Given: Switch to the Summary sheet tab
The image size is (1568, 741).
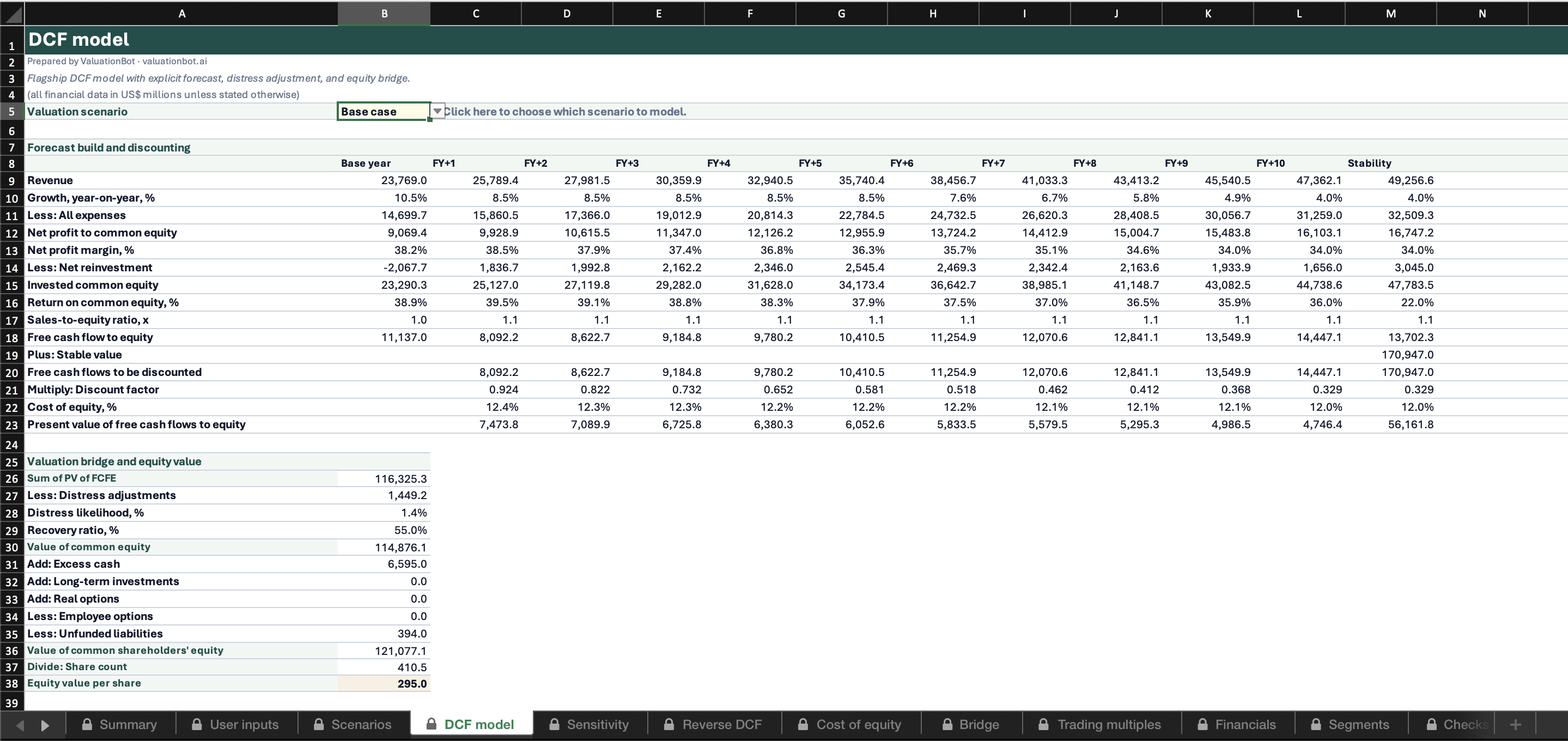Looking at the screenshot, I should point(120,725).
